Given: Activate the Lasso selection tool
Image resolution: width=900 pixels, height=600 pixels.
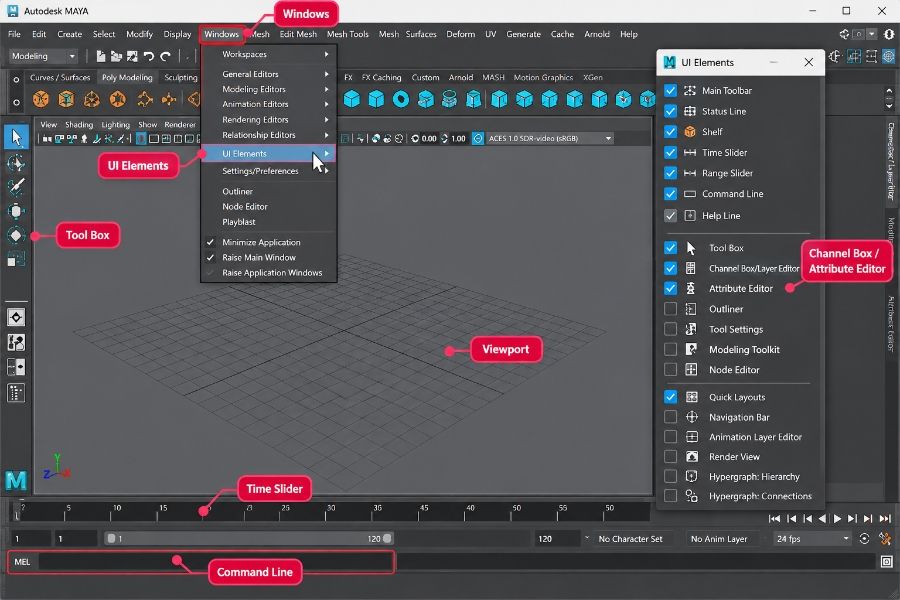Looking at the screenshot, I should click(16, 164).
